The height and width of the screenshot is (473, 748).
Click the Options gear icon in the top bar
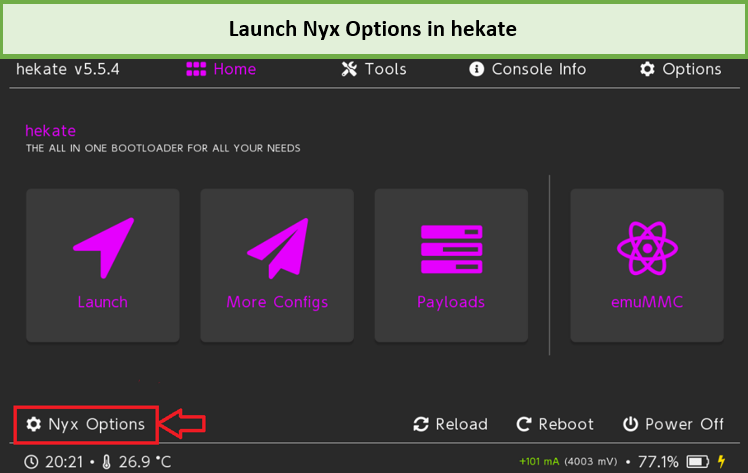pos(647,69)
